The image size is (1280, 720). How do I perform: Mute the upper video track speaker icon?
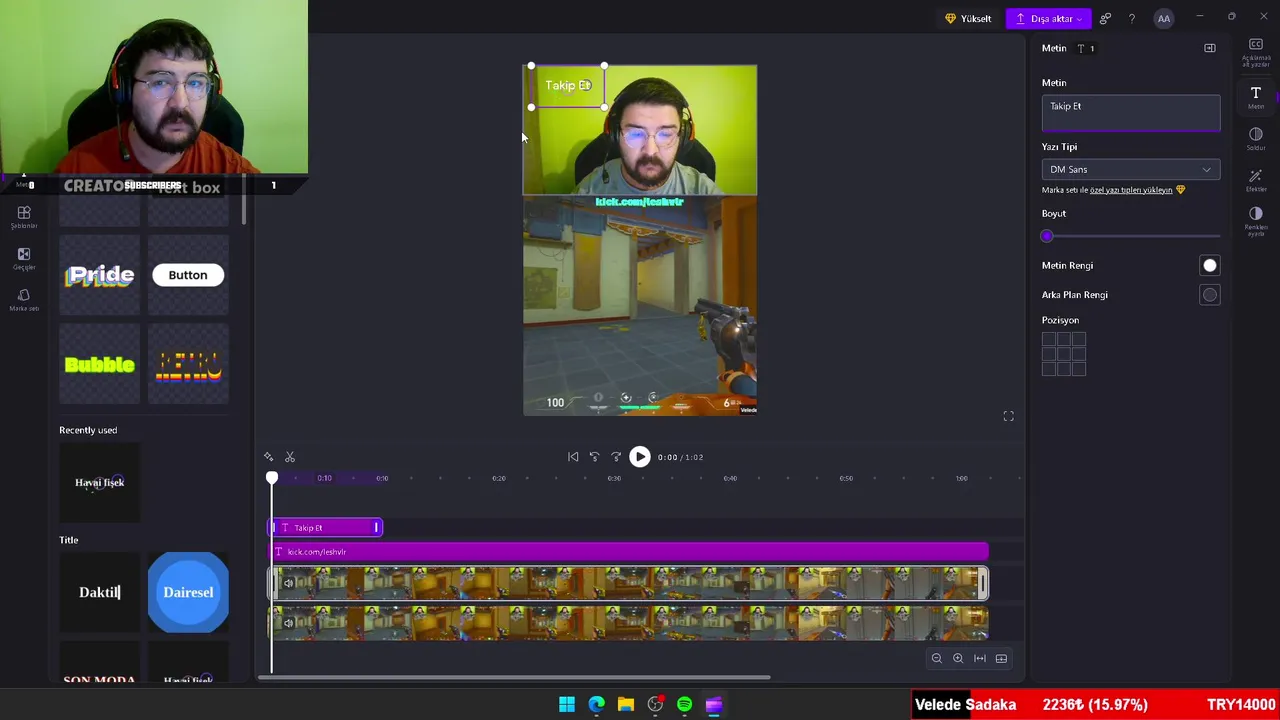coord(288,583)
